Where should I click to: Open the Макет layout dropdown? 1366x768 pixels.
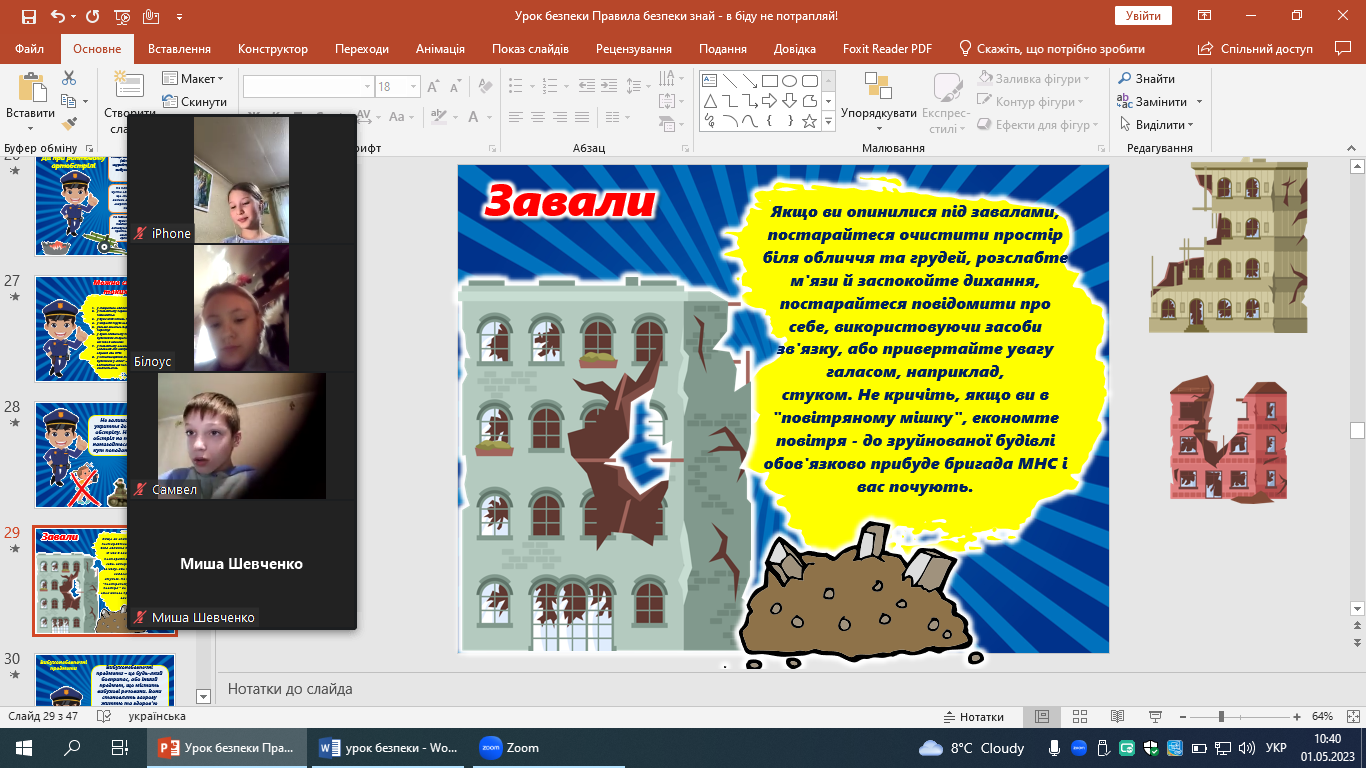point(192,78)
